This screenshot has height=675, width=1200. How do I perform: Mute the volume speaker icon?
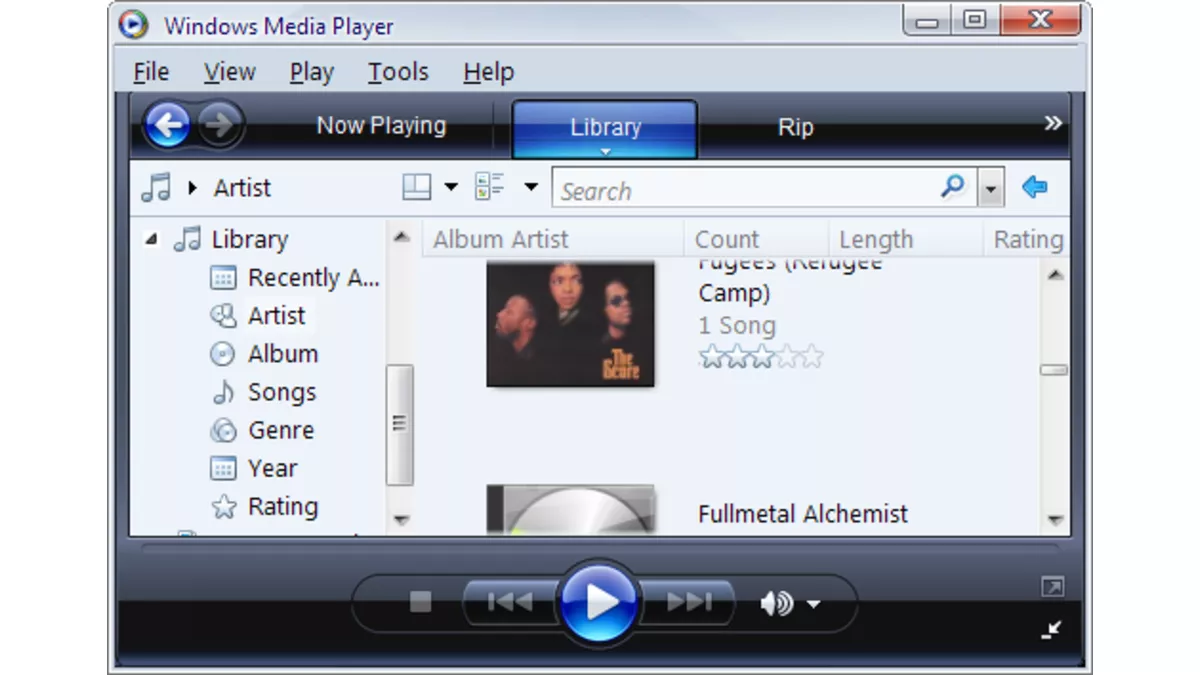pos(775,603)
